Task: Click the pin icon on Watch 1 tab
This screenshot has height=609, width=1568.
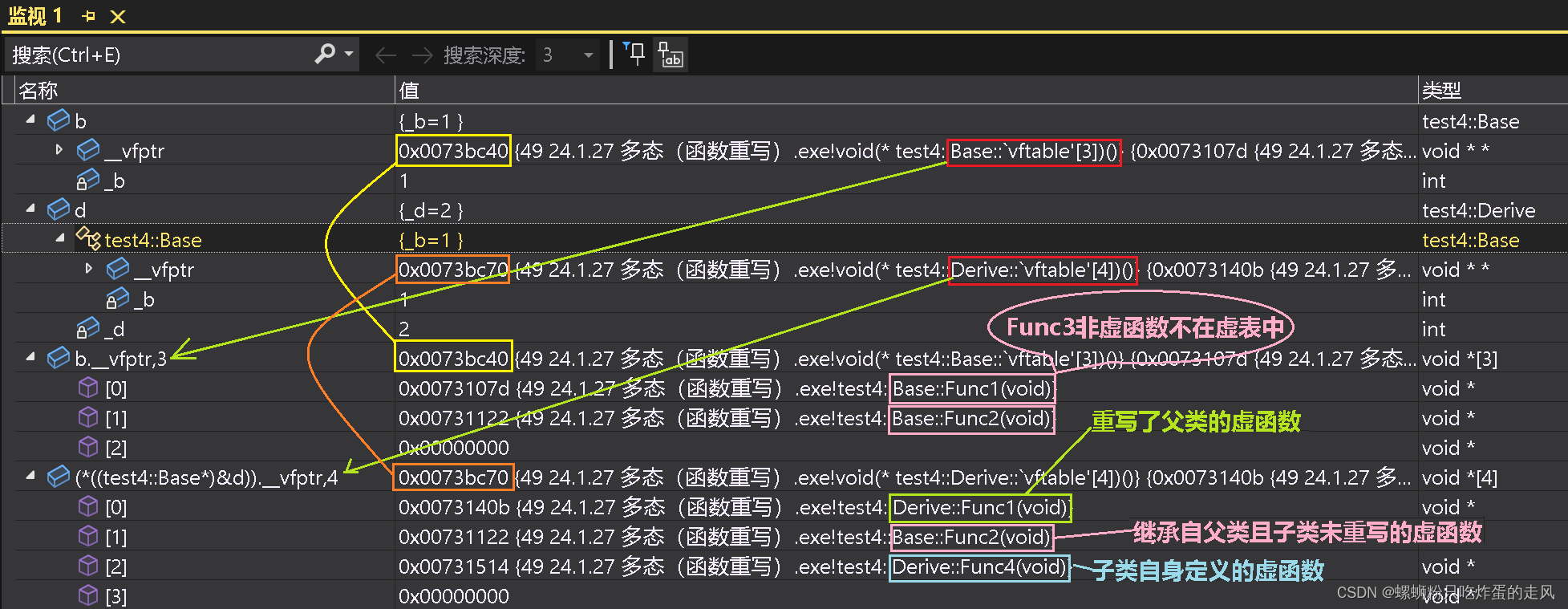Action: tap(89, 16)
